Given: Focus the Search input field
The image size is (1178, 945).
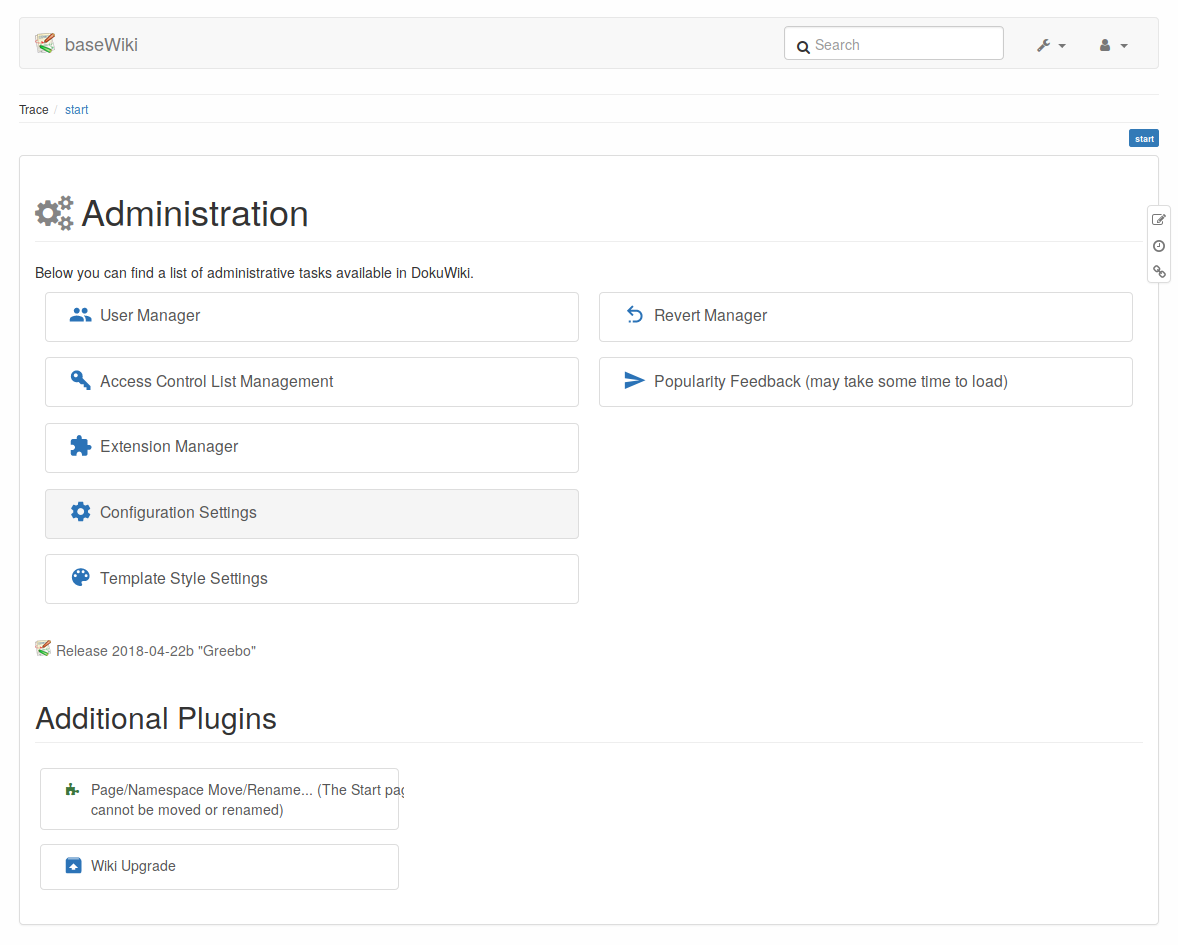Looking at the screenshot, I should click(900, 44).
